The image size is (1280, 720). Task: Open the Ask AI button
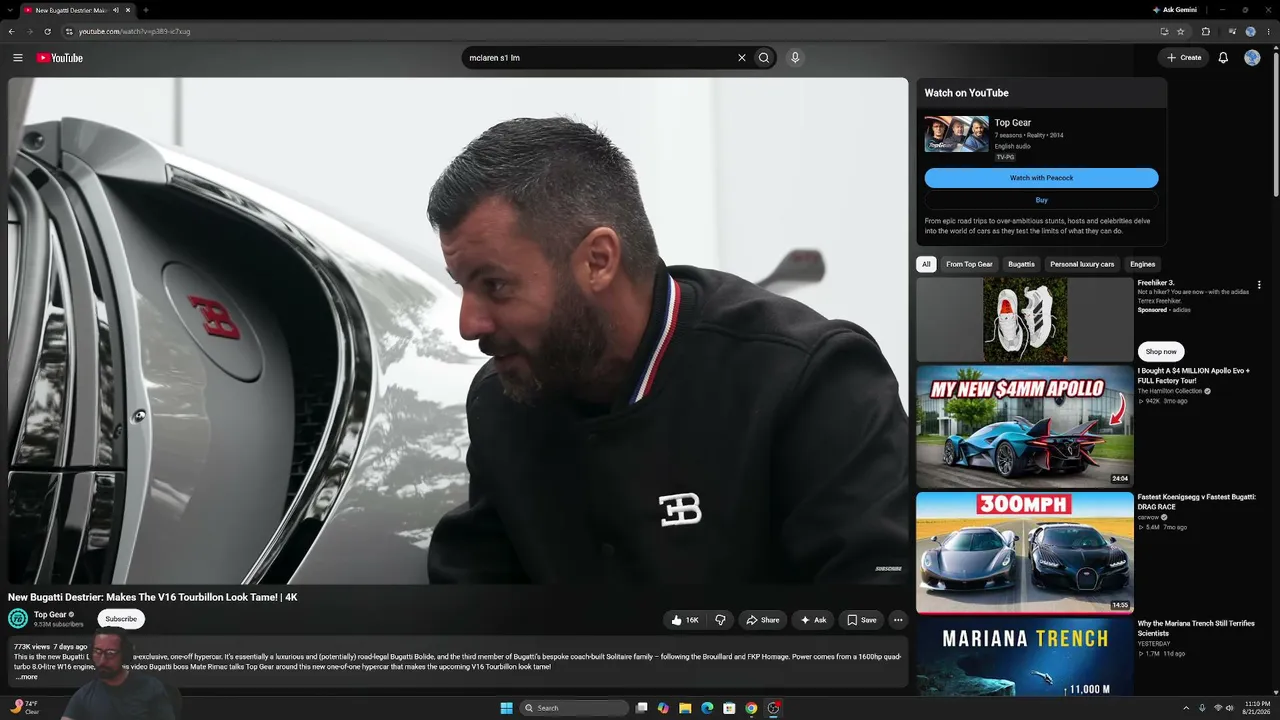point(812,620)
